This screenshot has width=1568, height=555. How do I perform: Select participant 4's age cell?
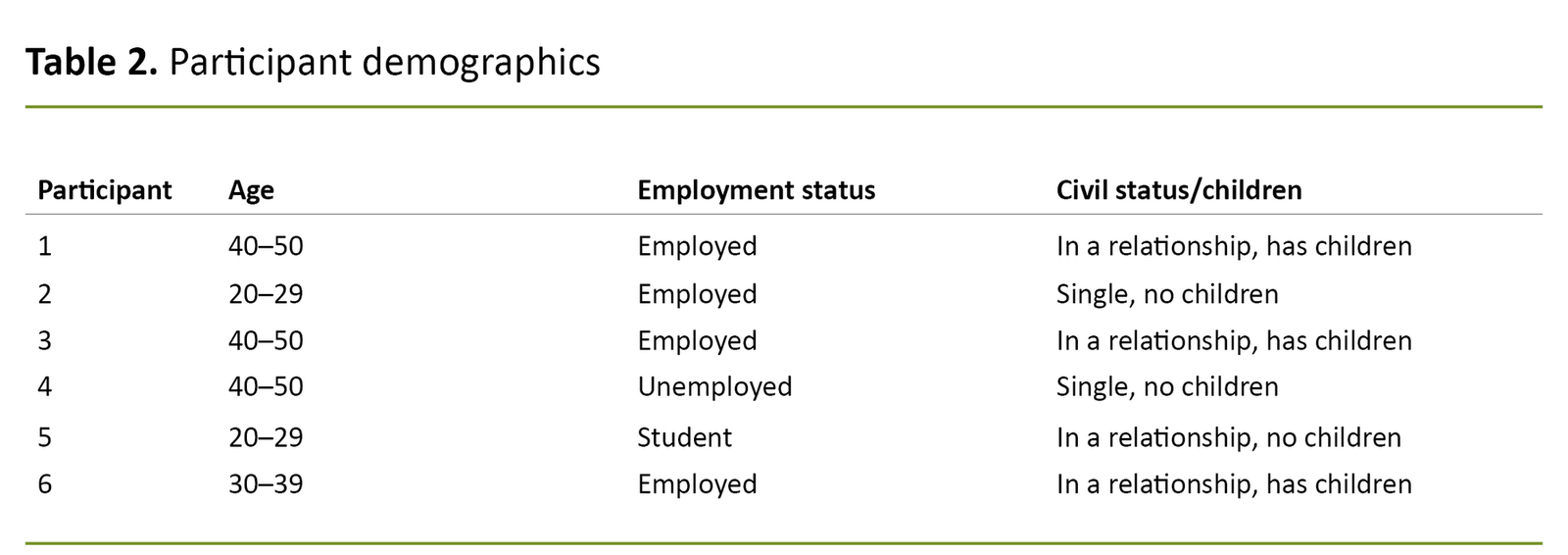tap(266, 386)
